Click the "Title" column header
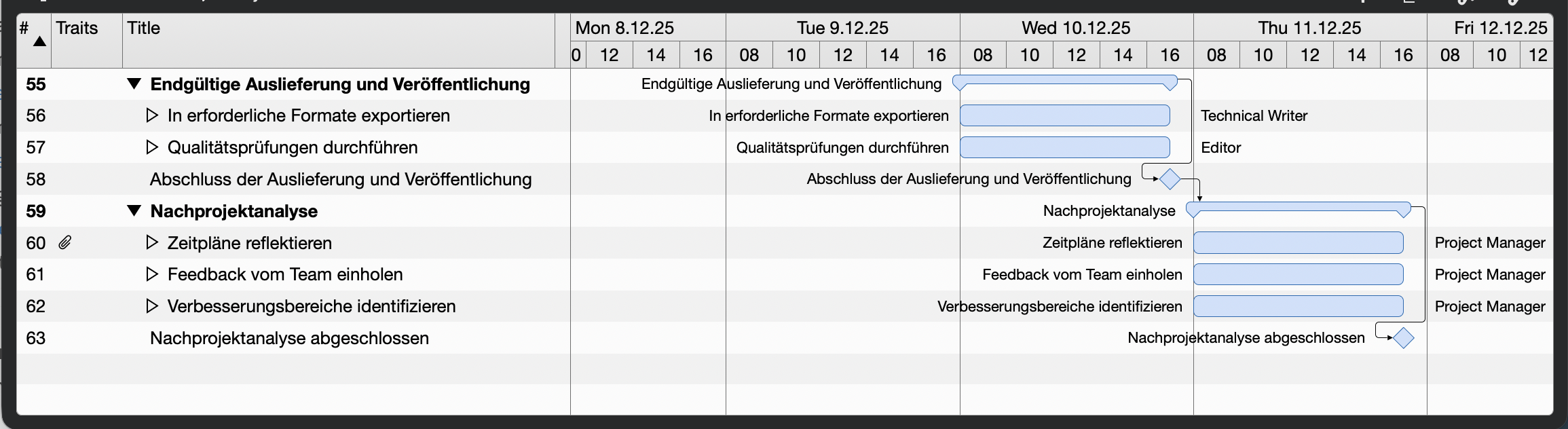 145,28
